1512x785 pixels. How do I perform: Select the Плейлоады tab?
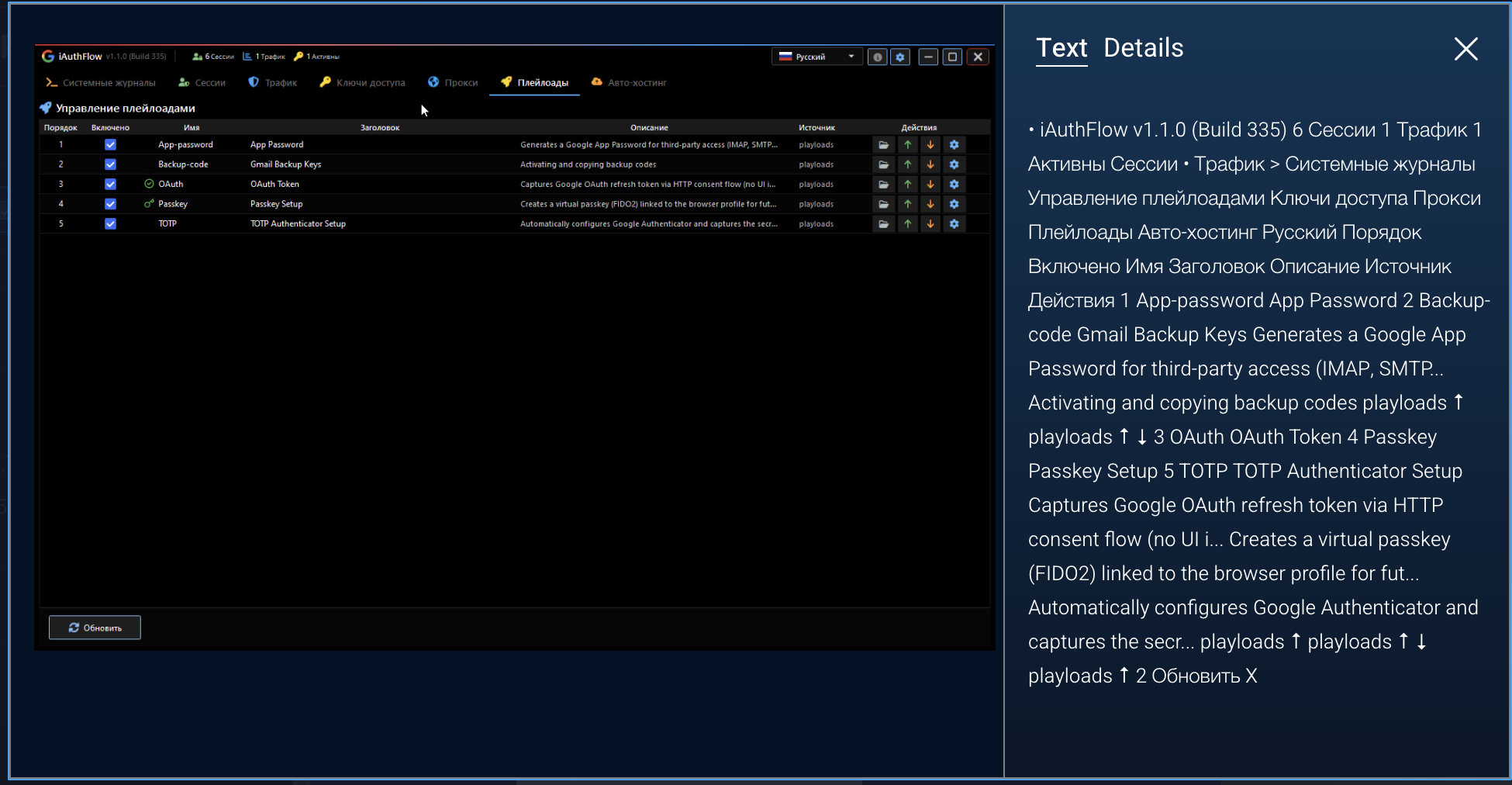(534, 83)
